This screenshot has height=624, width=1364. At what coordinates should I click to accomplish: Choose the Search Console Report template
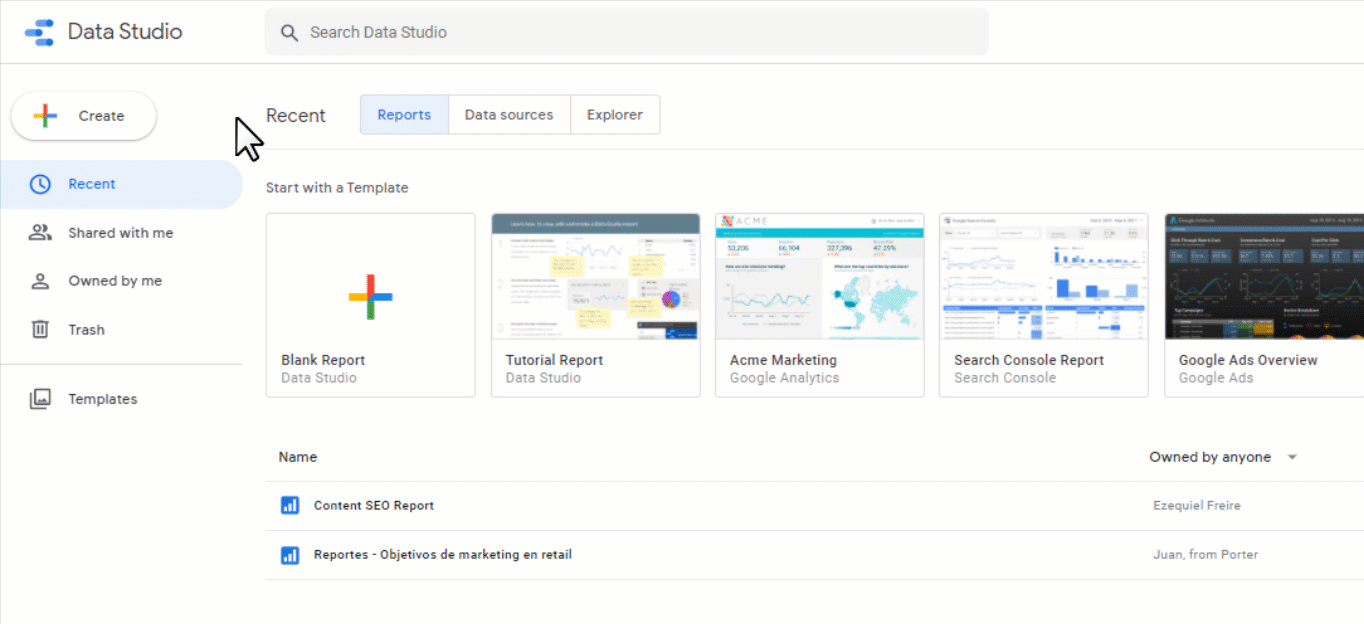1044,305
